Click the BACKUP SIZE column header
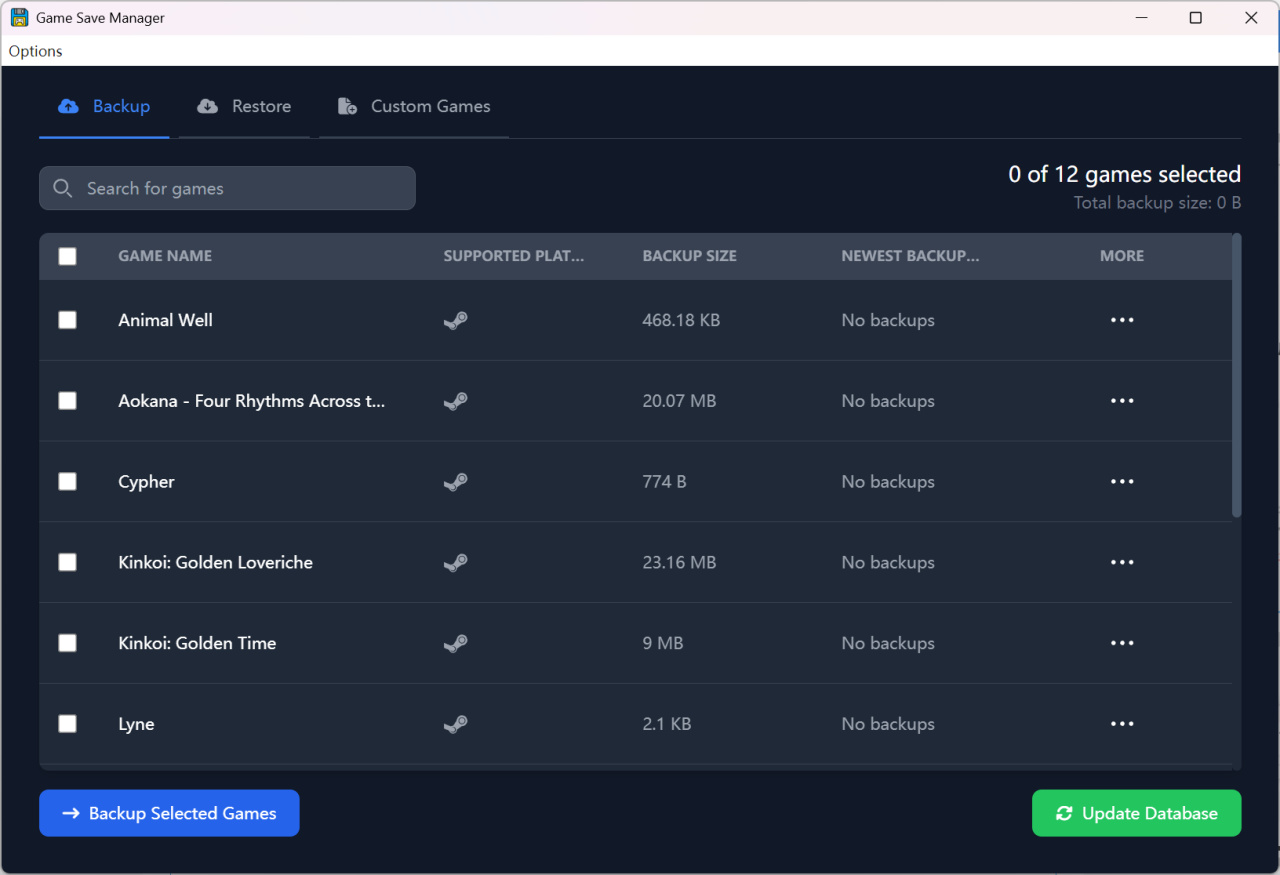1280x875 pixels. [690, 256]
